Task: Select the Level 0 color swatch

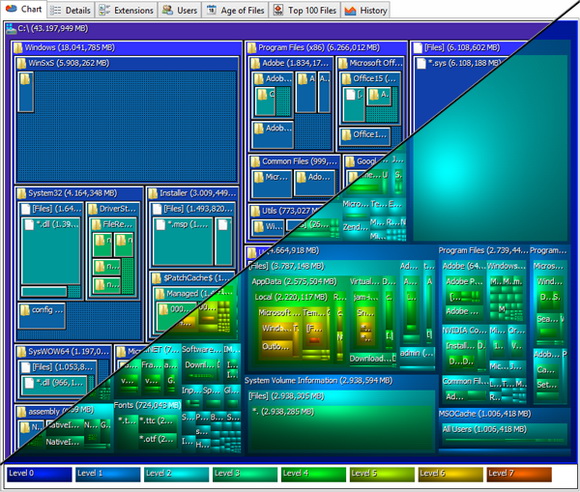Action: 39,475
